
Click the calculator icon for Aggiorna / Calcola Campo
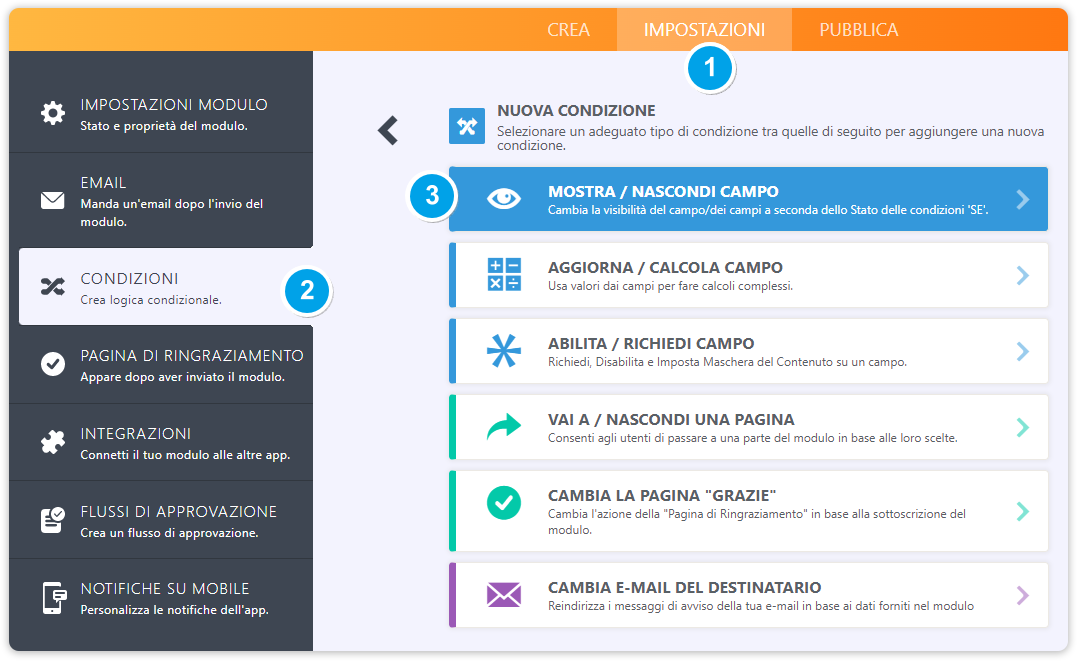pyautogui.click(x=503, y=275)
